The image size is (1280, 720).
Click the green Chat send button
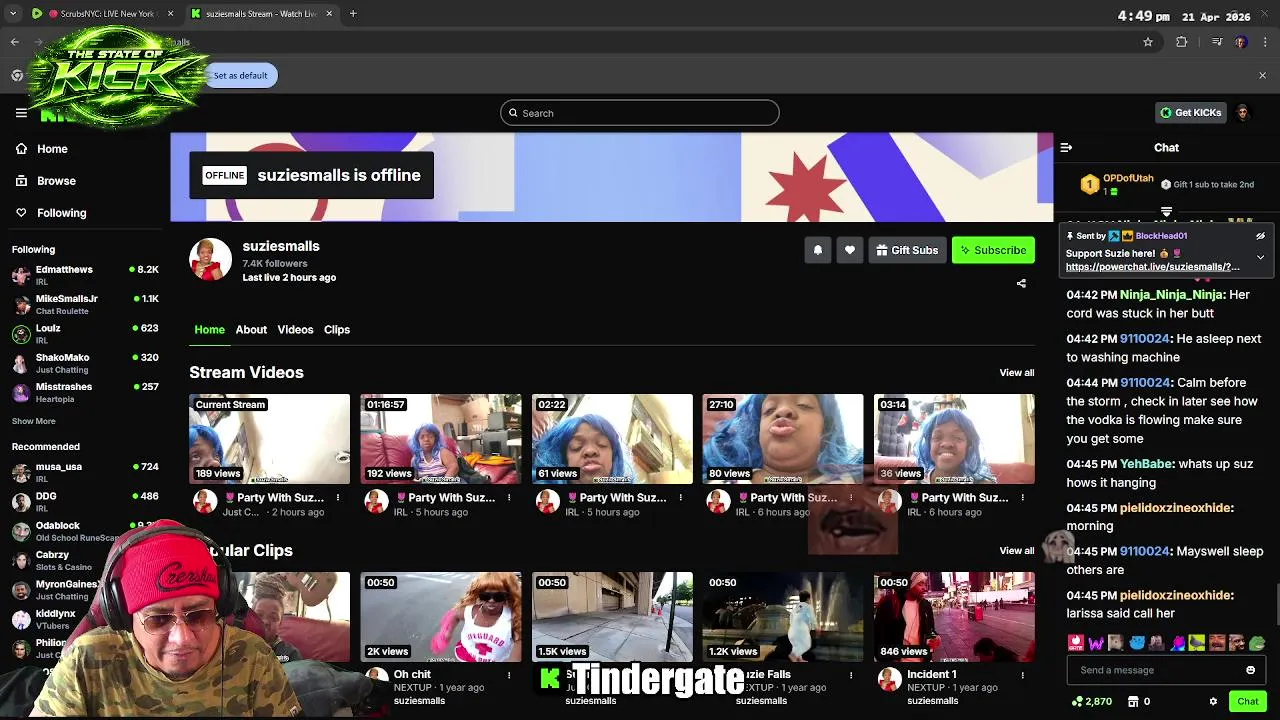(1247, 701)
